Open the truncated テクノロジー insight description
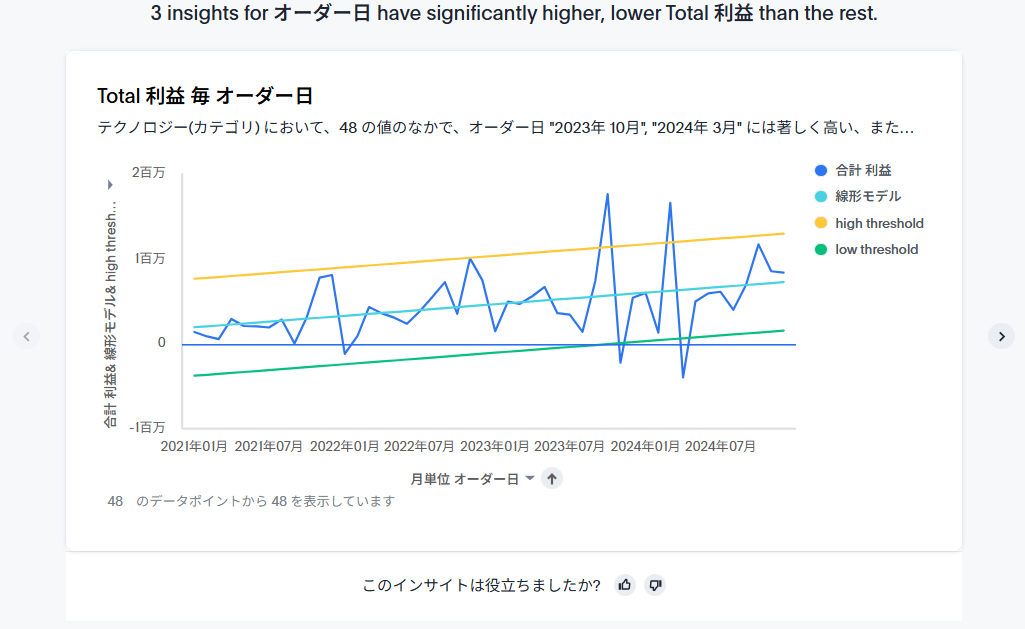The image size is (1025, 629). click(505, 128)
